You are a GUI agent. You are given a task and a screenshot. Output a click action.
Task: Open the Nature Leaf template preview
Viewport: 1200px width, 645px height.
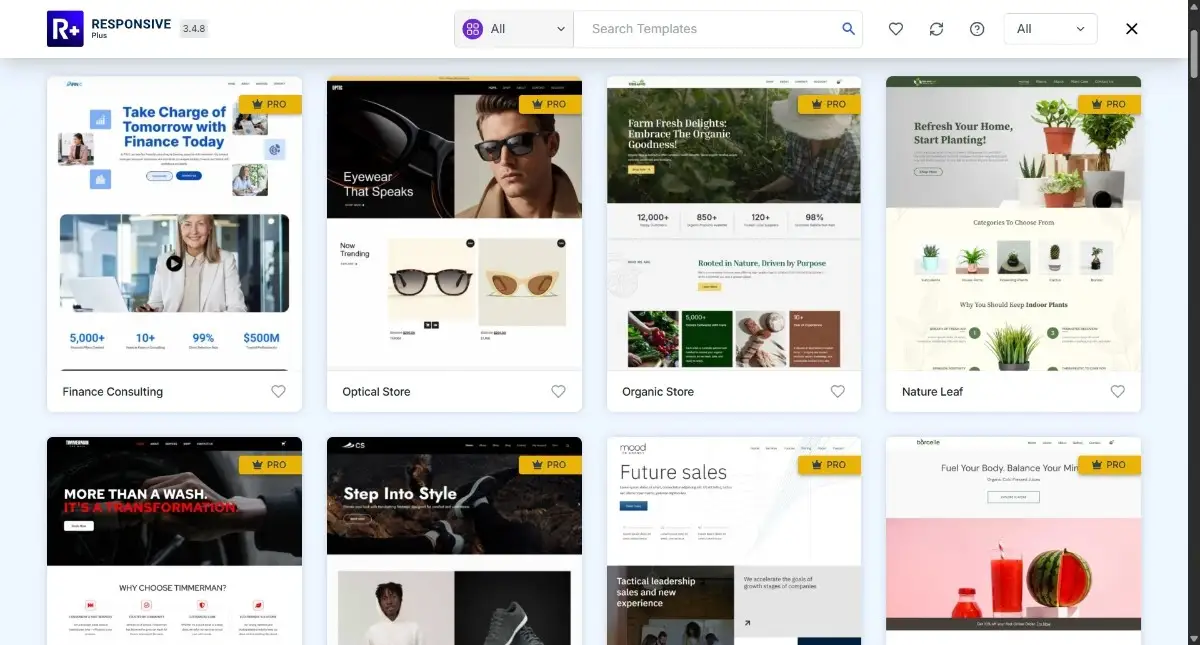coord(1013,224)
